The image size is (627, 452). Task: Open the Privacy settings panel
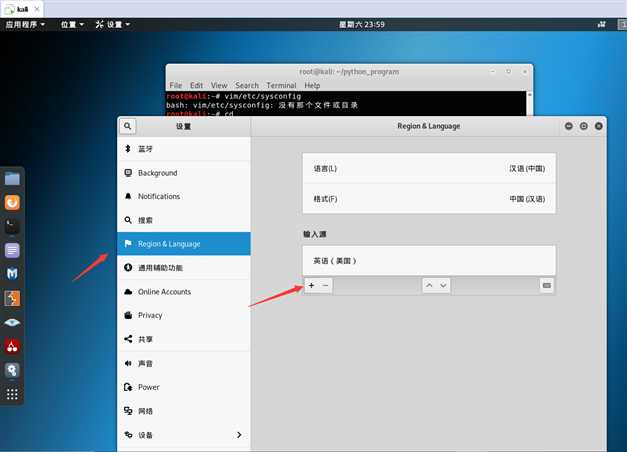(184, 315)
